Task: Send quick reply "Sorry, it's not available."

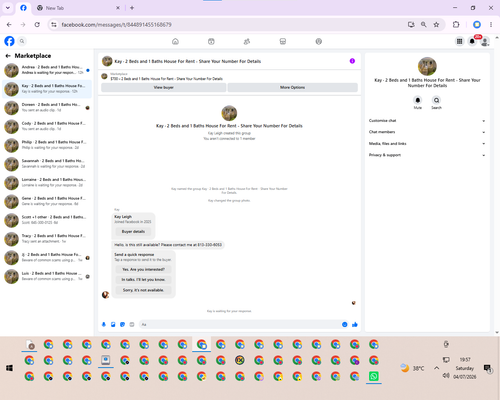Action: [x=143, y=290]
